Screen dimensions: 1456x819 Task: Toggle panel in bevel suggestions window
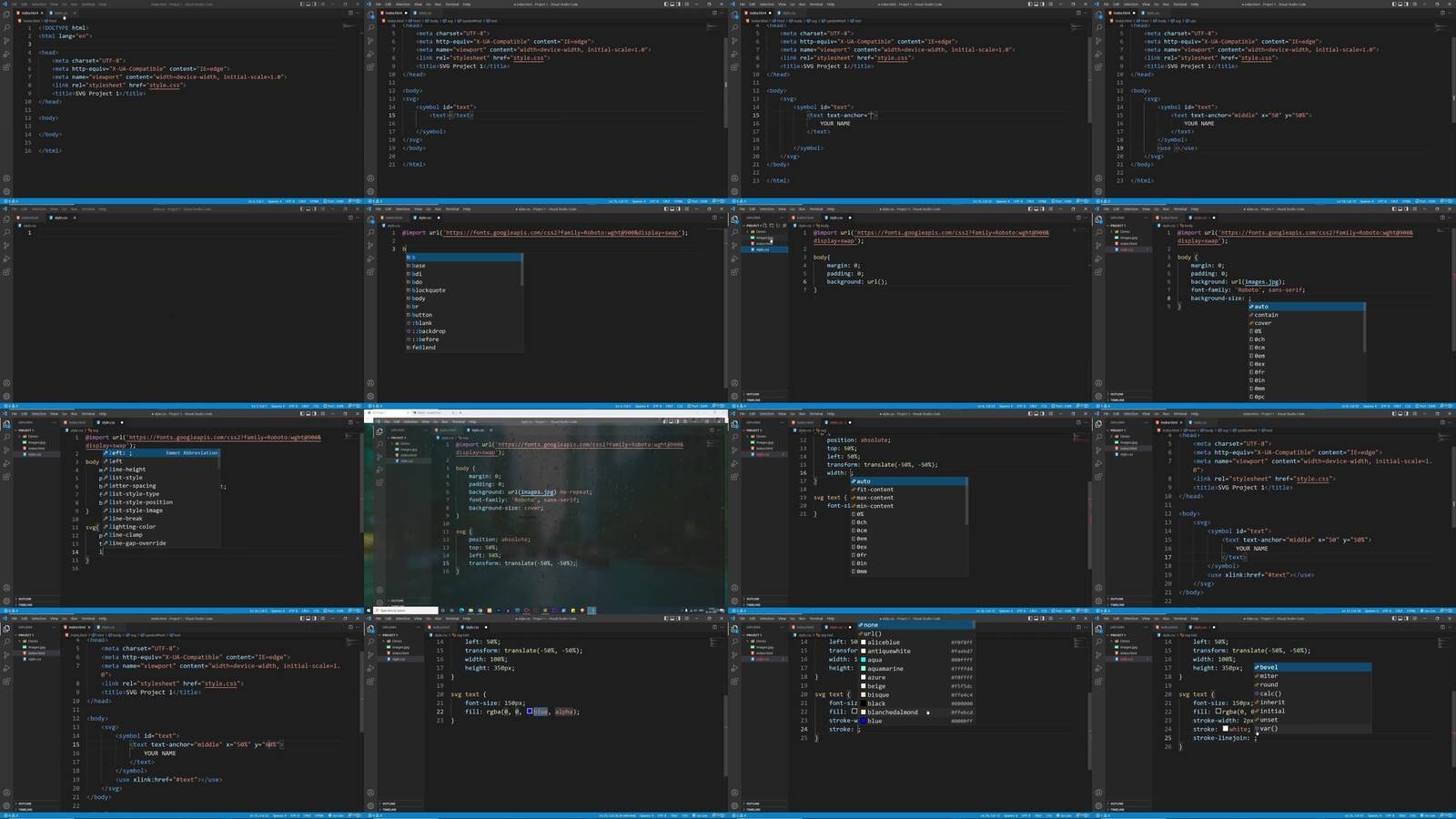pyautogui.click(x=1400, y=619)
